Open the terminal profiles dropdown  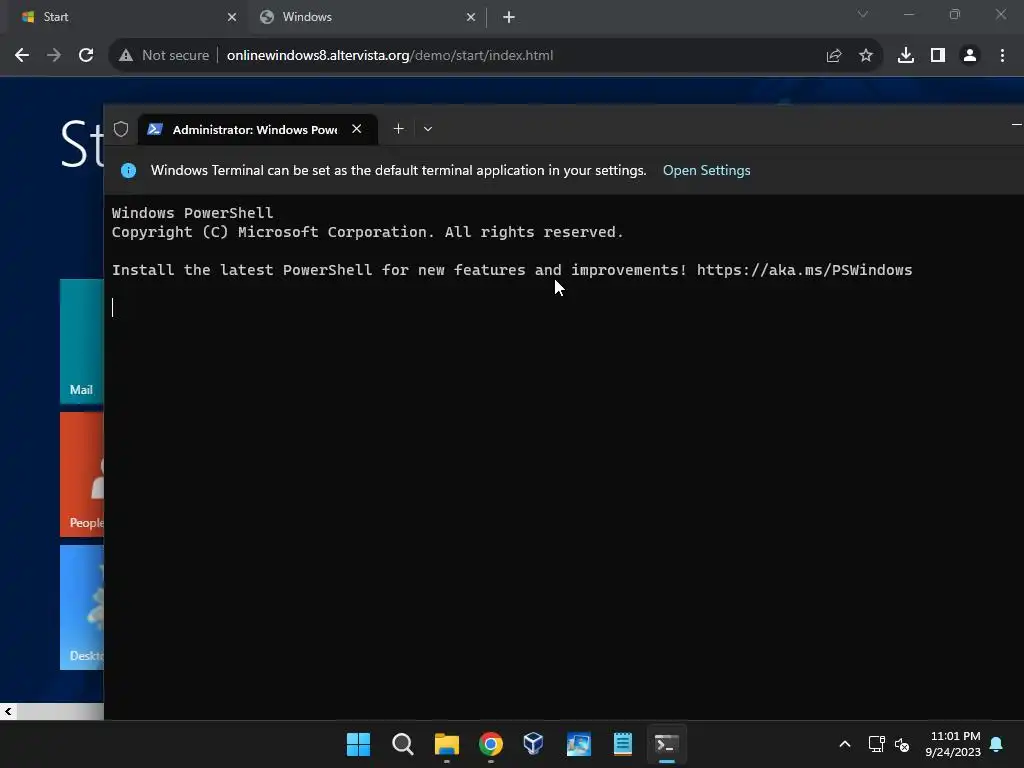pyautogui.click(x=428, y=129)
